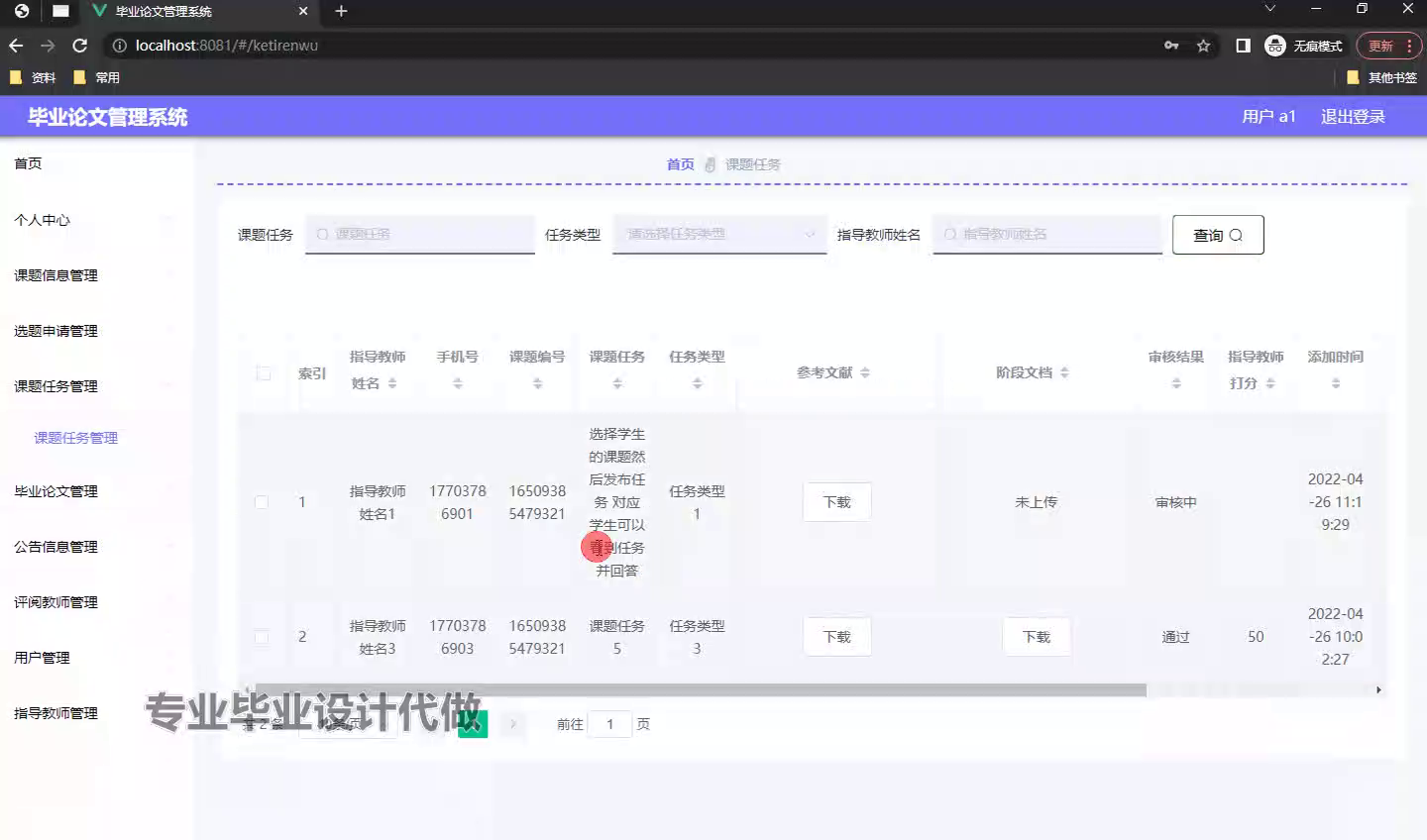Click the 查询 search button
Image resolution: width=1427 pixels, height=840 pixels.
(x=1218, y=235)
